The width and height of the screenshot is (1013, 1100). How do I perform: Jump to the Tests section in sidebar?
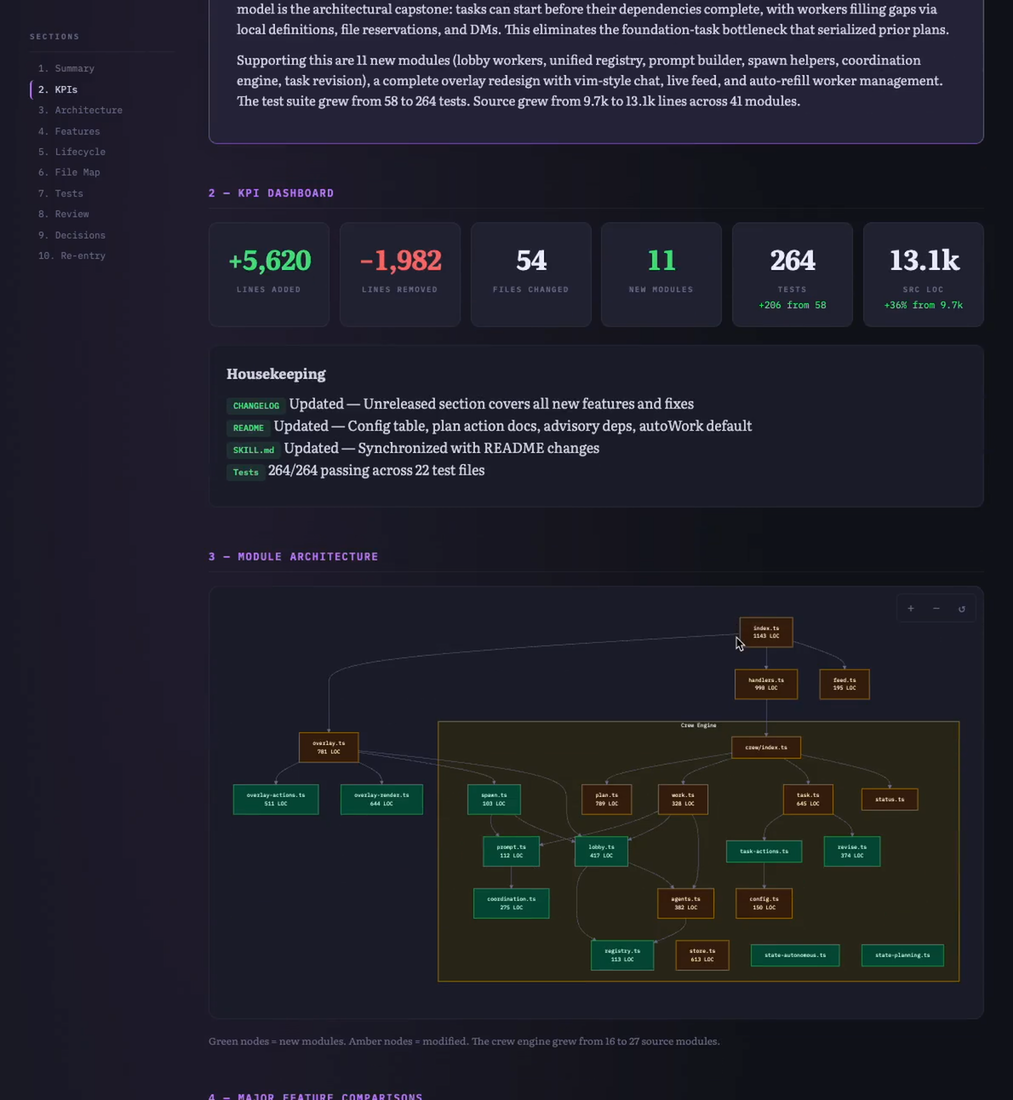(x=60, y=193)
